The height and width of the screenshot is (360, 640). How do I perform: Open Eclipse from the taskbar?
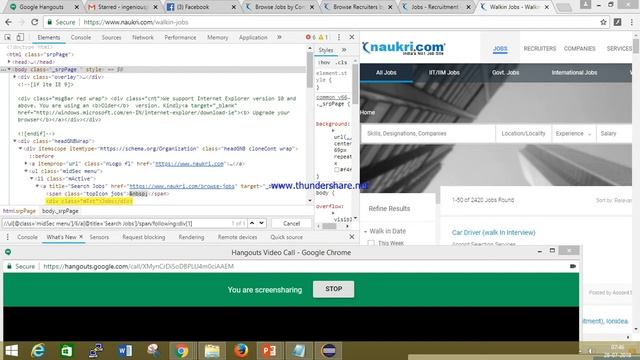pyautogui.click(x=329, y=351)
